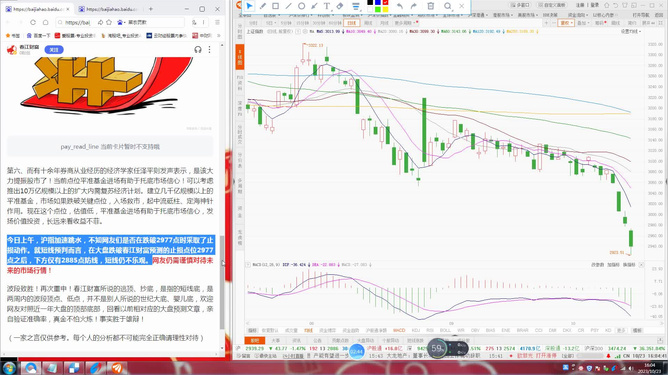This screenshot has height=375, width=668.
Task: Expand the 复权 dropdown
Action: [566, 23]
